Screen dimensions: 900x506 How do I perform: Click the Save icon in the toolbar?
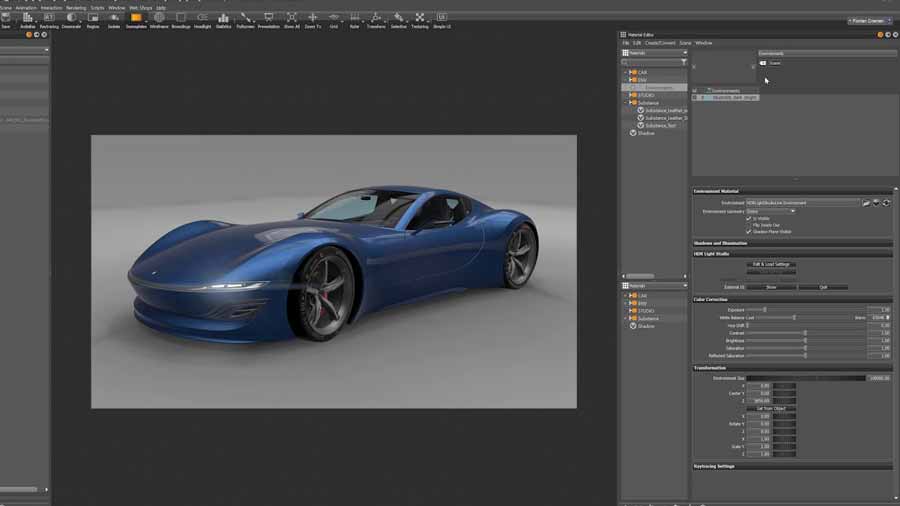pos(6,19)
